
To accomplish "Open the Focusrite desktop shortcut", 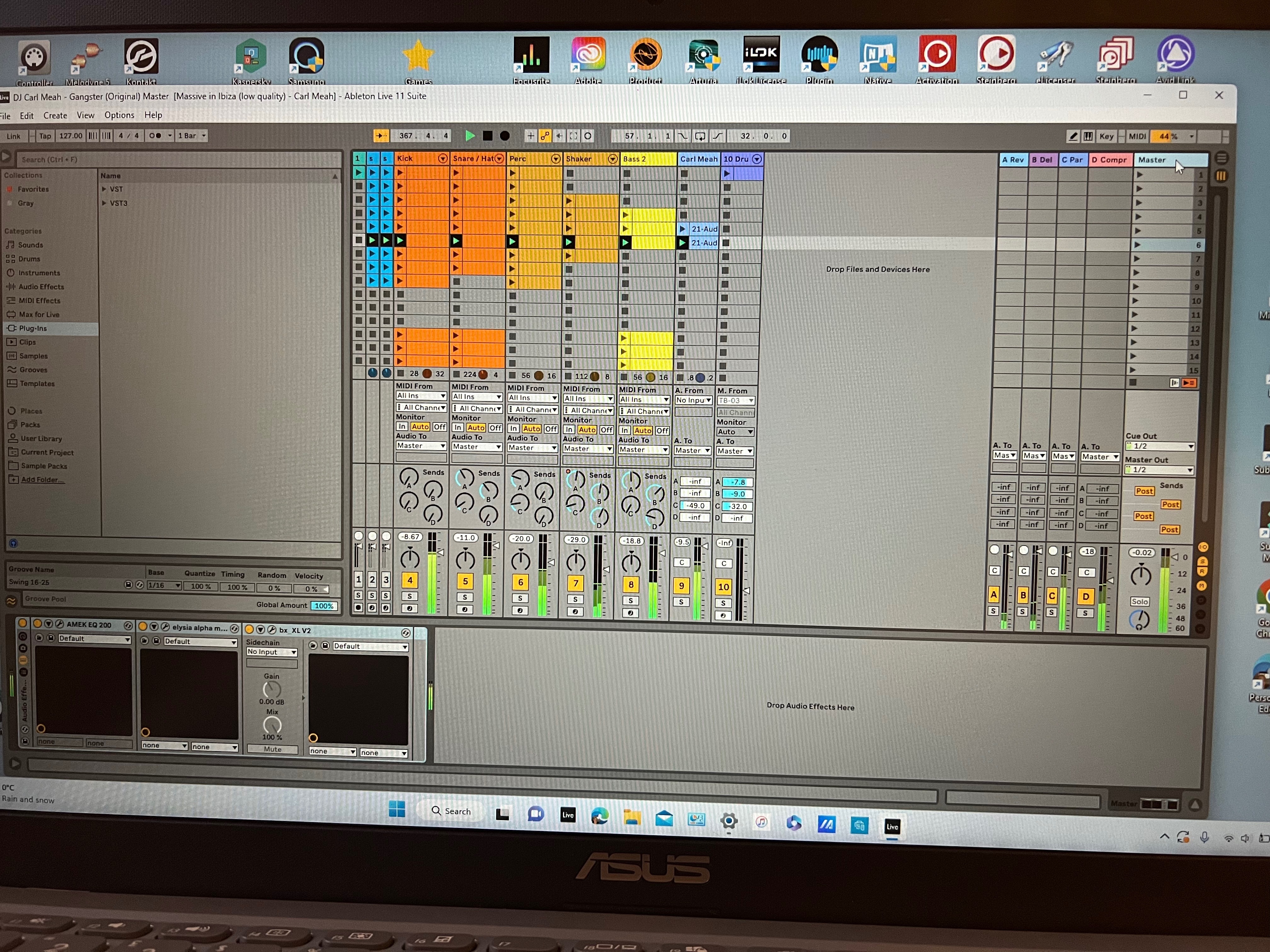I will click(x=531, y=61).
